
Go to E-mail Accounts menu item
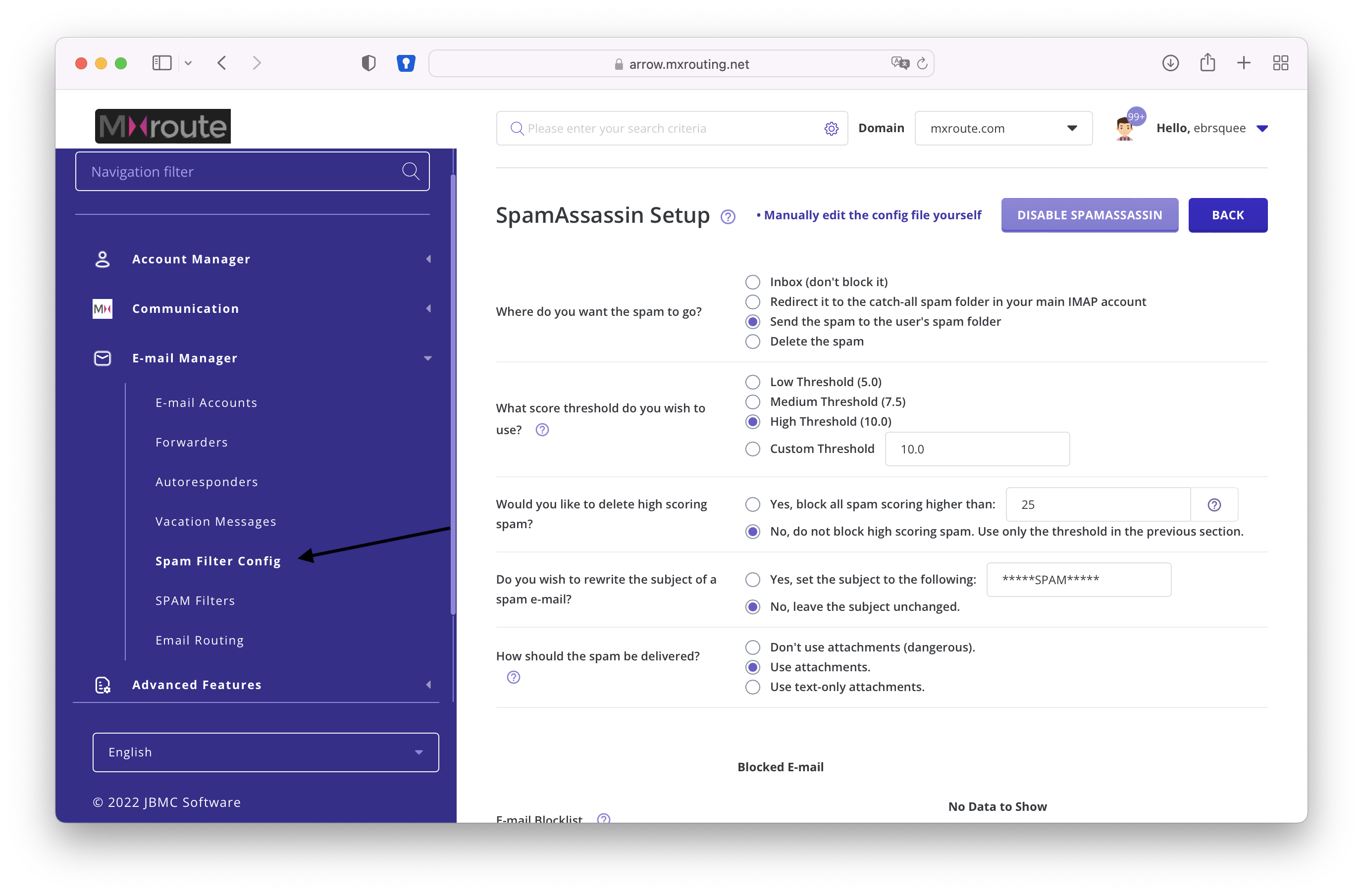[206, 402]
